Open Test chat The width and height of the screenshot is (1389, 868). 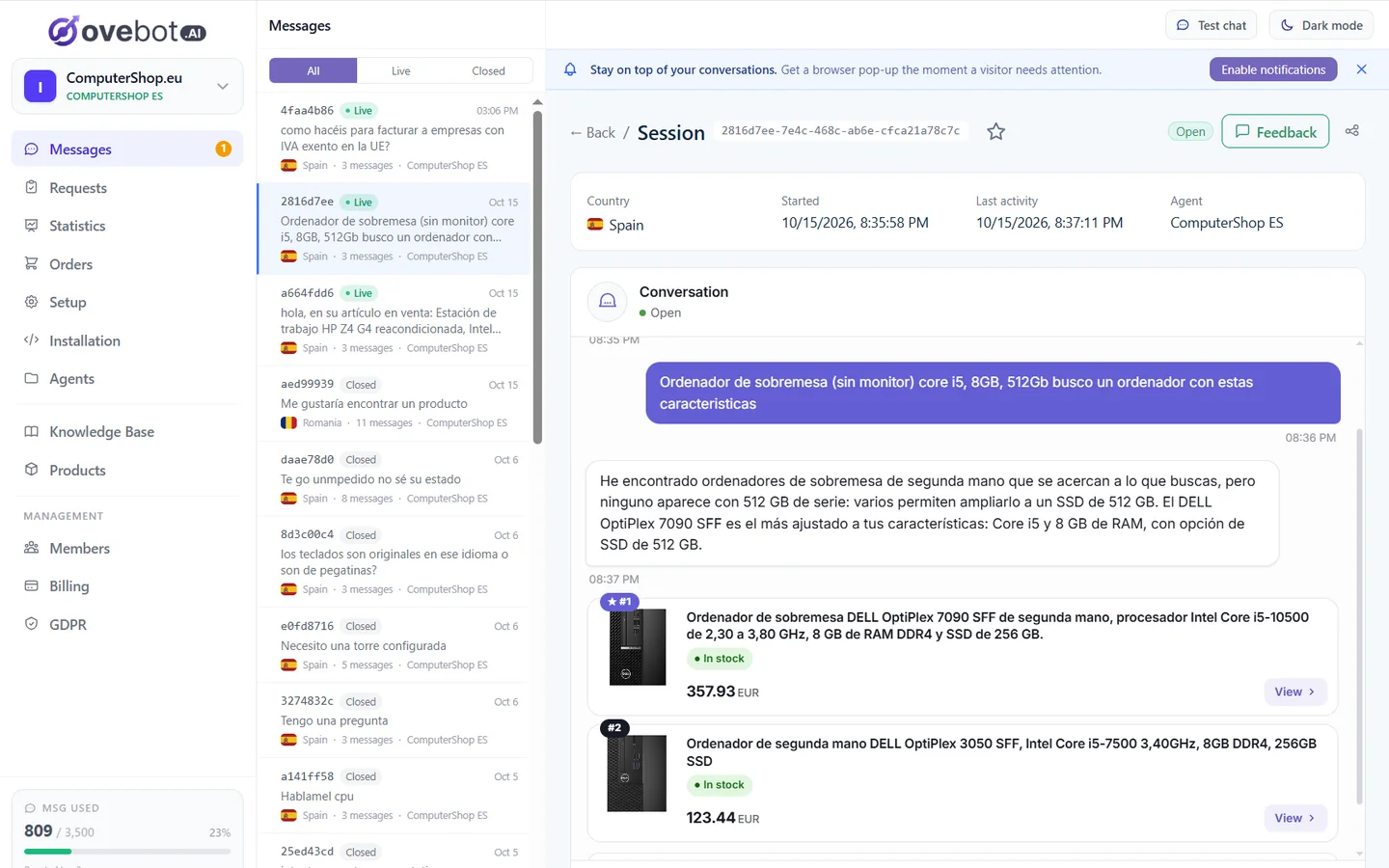tap(1211, 25)
